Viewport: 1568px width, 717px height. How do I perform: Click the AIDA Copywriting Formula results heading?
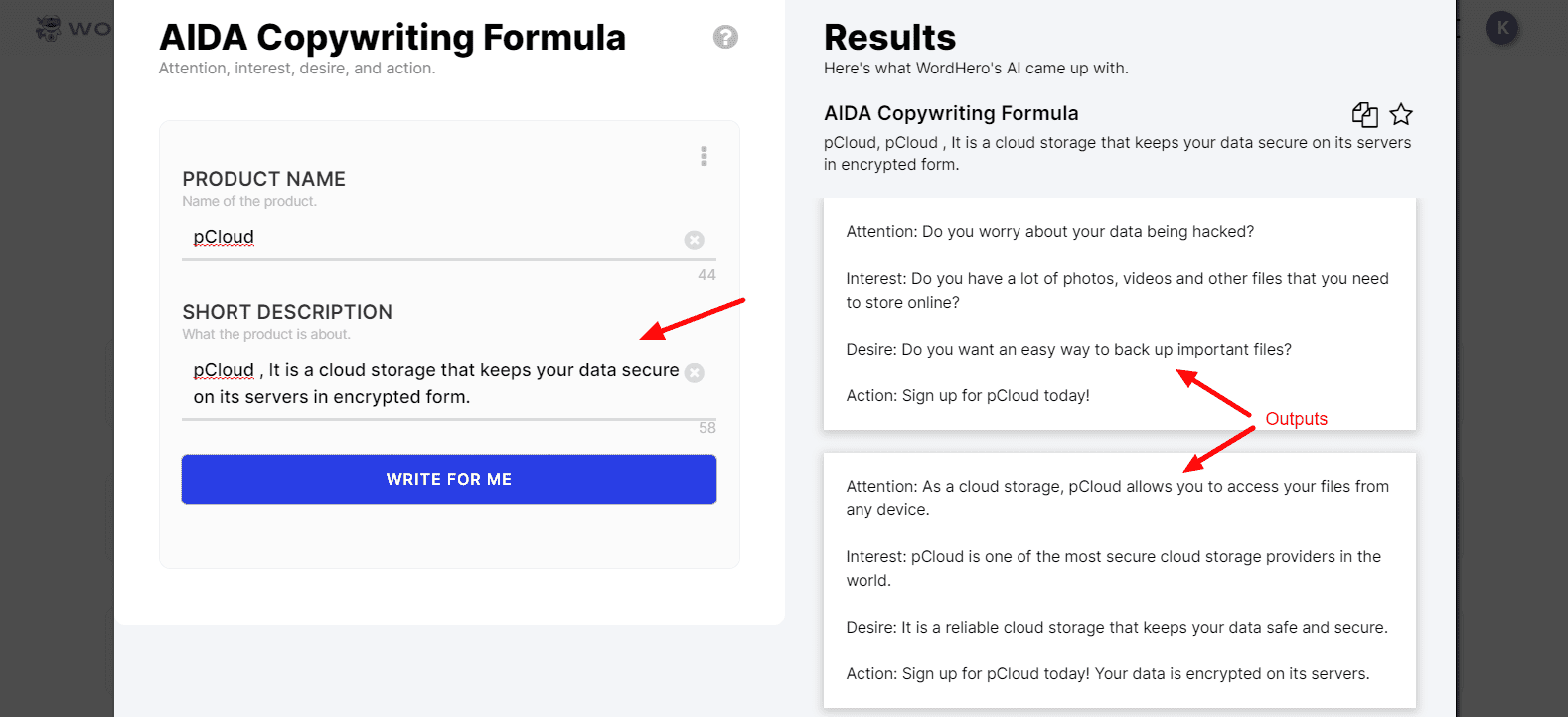tap(951, 113)
